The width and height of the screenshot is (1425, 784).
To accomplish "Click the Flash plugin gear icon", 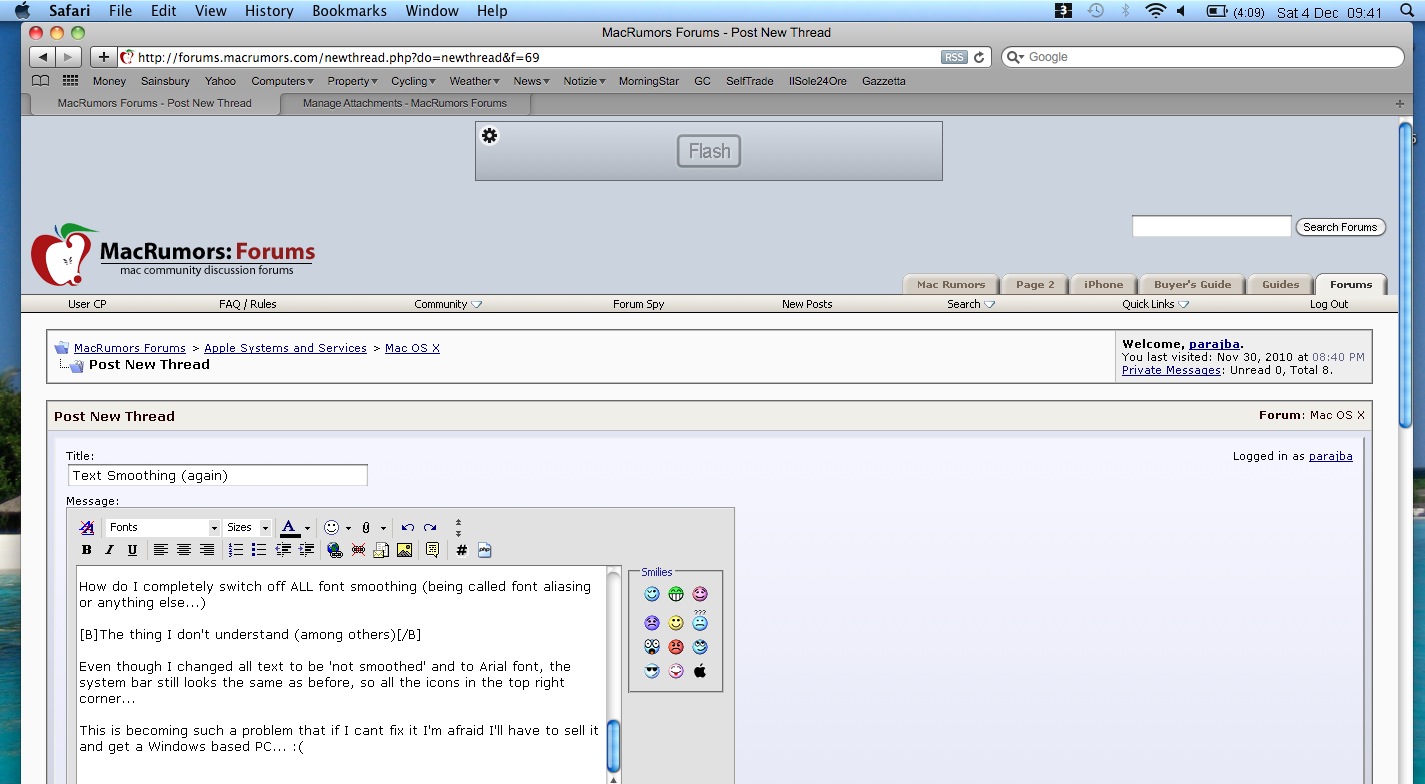I will [x=489, y=135].
